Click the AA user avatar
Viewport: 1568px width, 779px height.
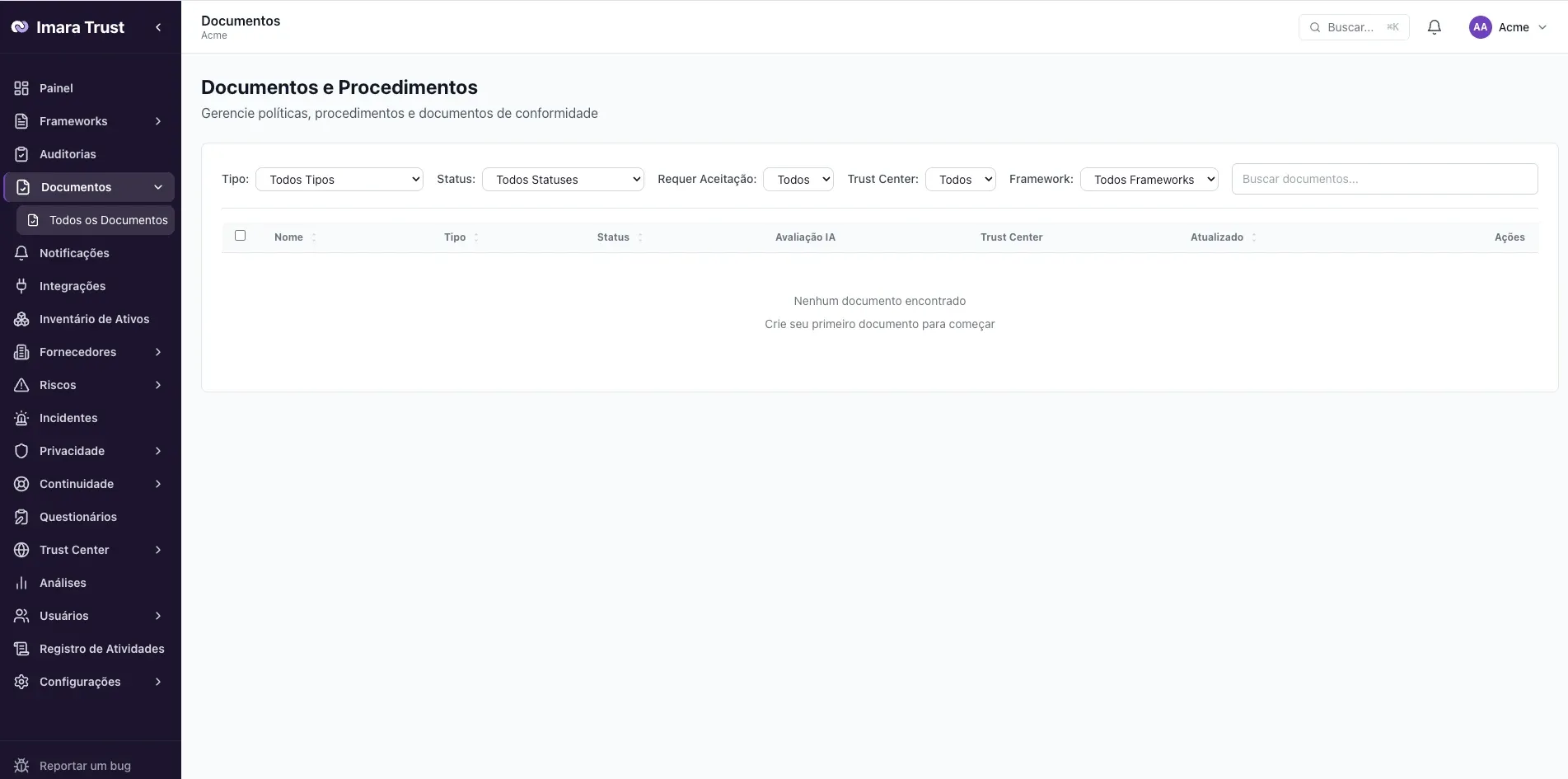coord(1481,27)
